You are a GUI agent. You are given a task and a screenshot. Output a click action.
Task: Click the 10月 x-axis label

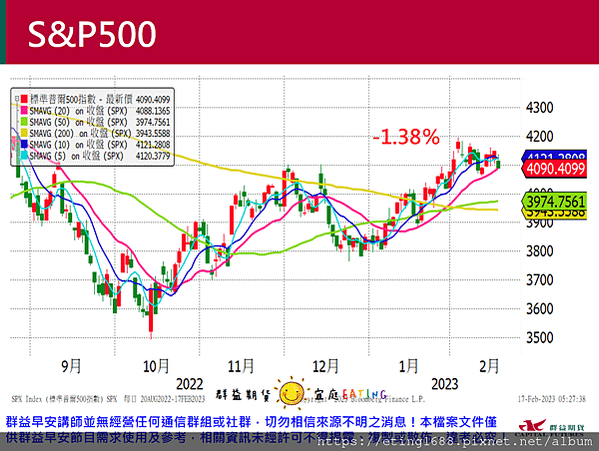(x=156, y=366)
